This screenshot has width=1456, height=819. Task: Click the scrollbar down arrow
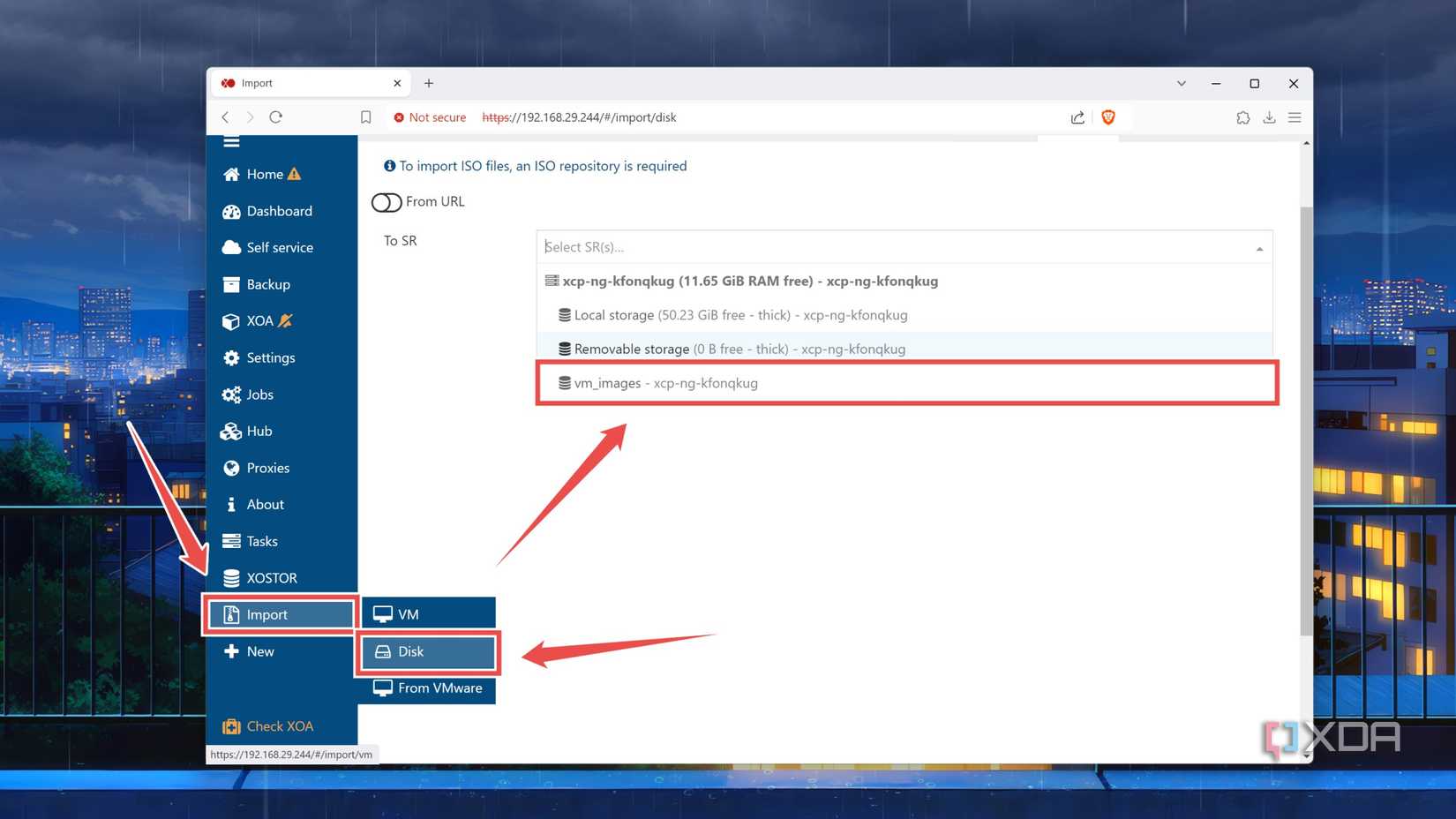[1306, 756]
